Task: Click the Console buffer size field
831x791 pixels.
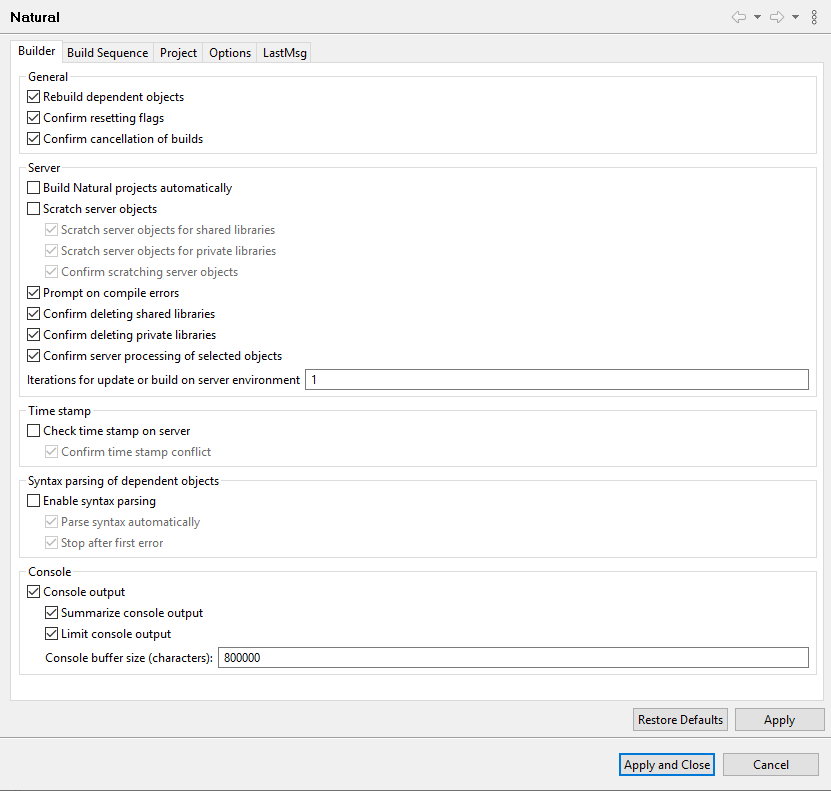Action: (x=512, y=657)
